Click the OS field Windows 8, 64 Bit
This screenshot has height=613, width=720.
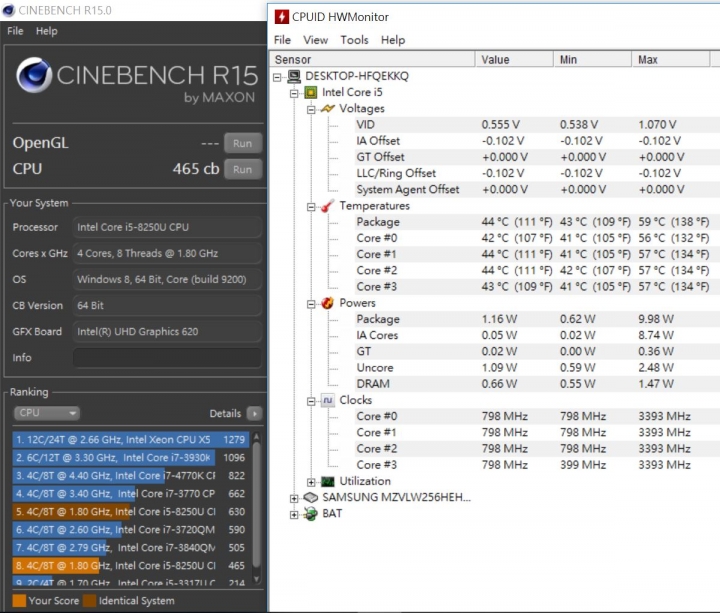coord(167,280)
